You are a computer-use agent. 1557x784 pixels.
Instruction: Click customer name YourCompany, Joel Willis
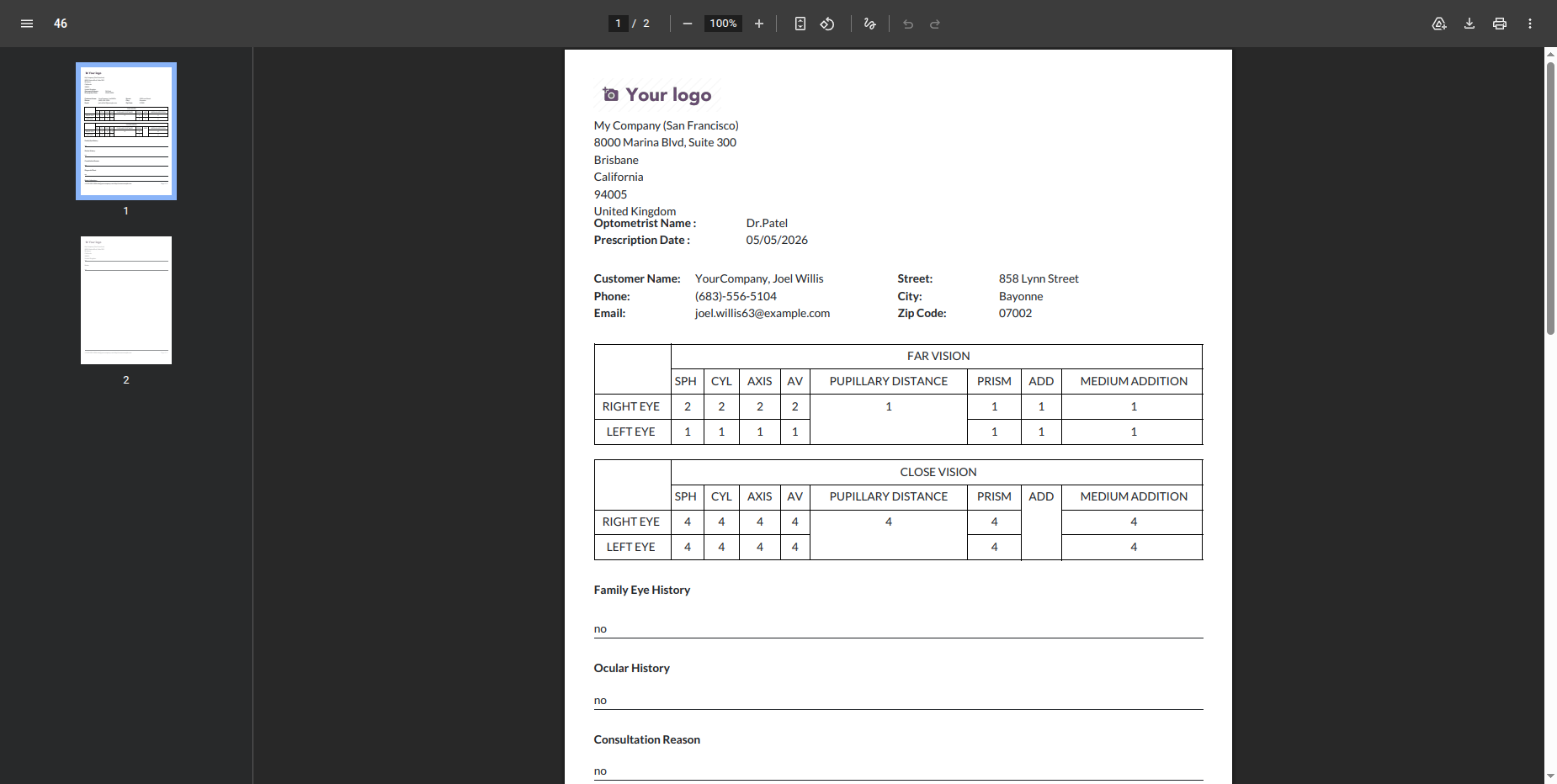click(x=759, y=278)
